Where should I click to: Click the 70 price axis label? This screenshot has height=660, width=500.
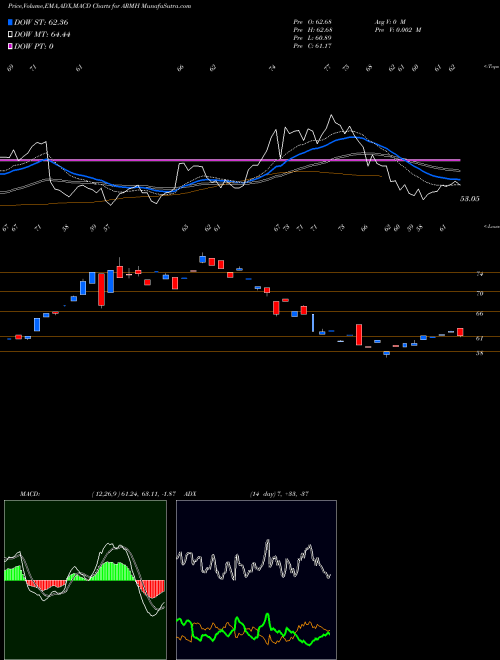pyautogui.click(x=479, y=293)
